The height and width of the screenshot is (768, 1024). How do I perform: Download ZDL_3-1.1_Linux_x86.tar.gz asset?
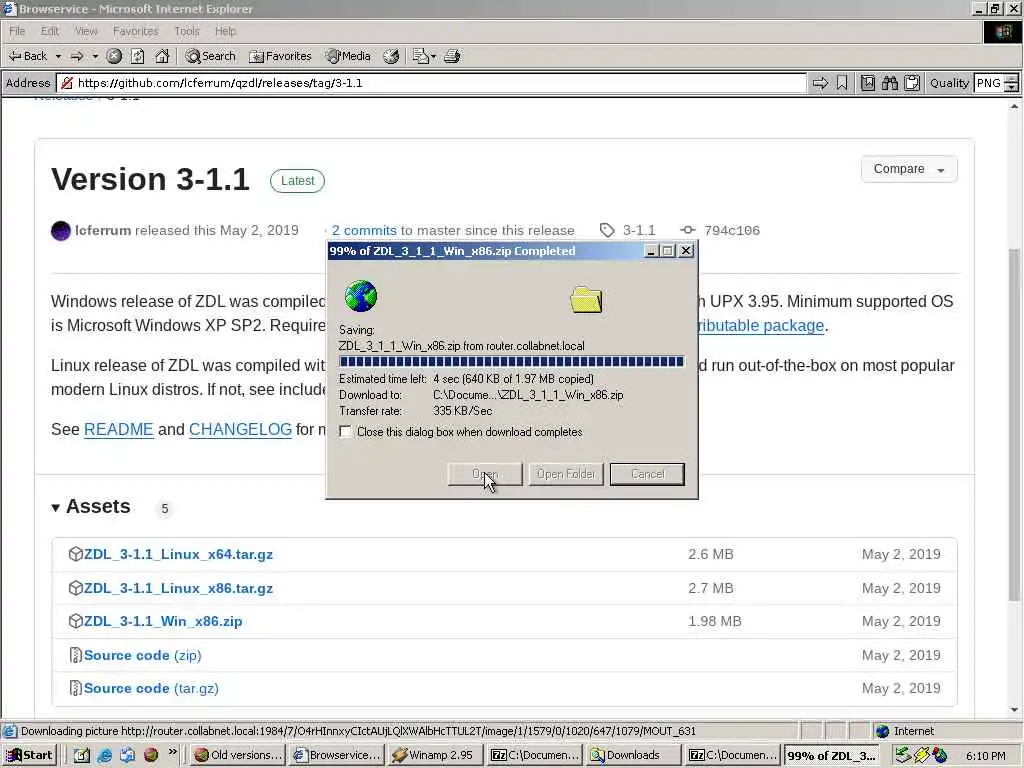pos(178,588)
